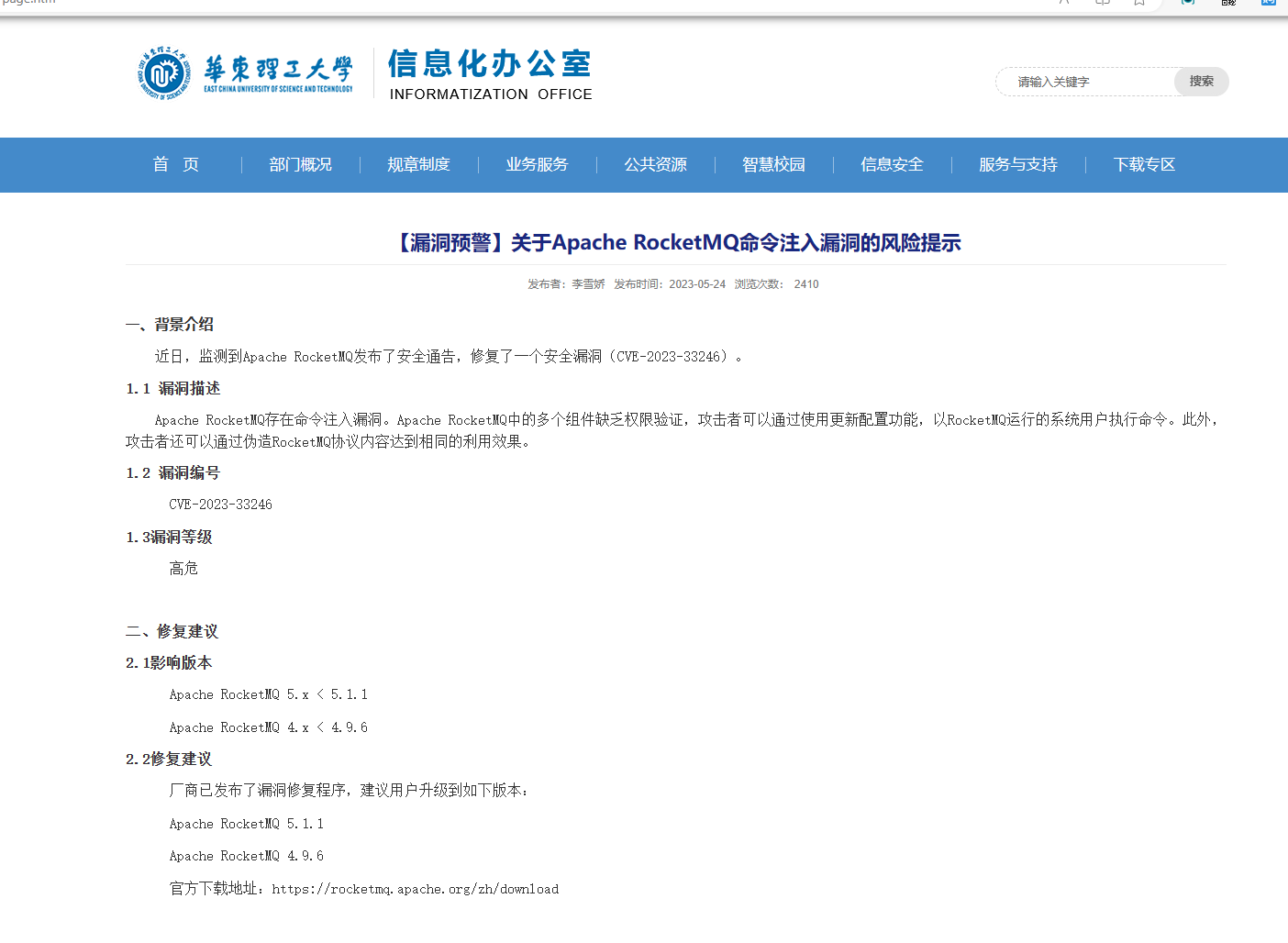Open the 下载专区 menu item
The image size is (1288, 943).
tap(1145, 164)
